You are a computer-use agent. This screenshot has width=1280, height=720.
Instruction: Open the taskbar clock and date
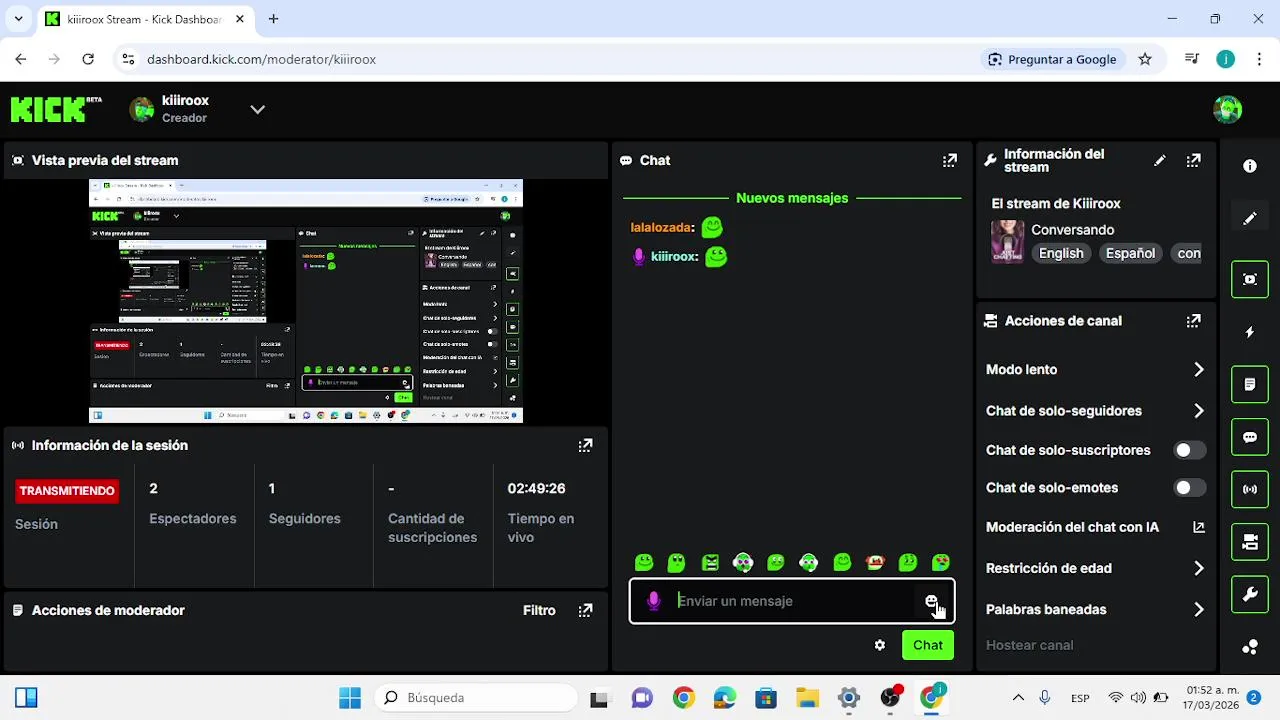coord(1213,698)
